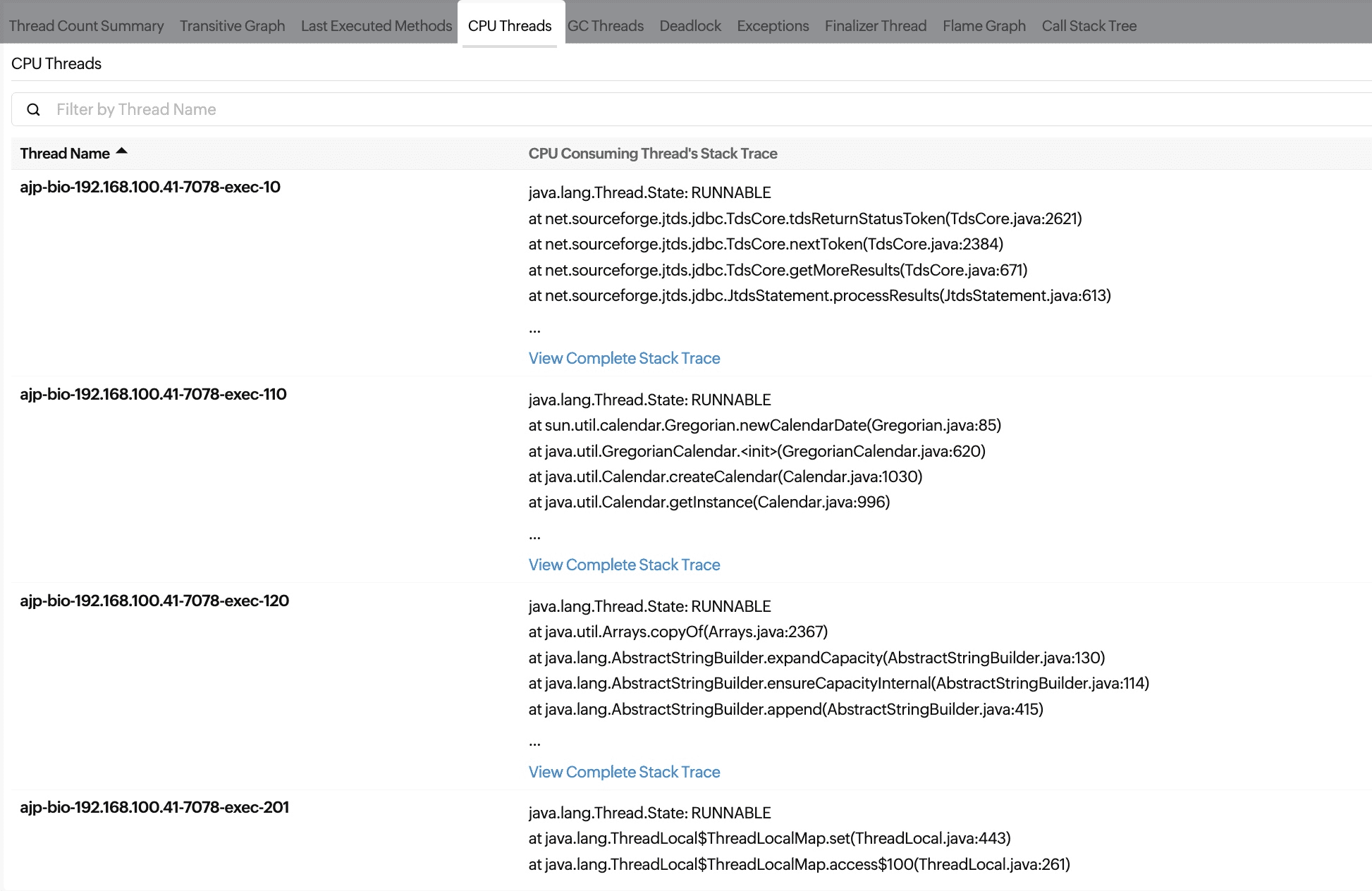Expand exec-120 stack trace details

624,770
